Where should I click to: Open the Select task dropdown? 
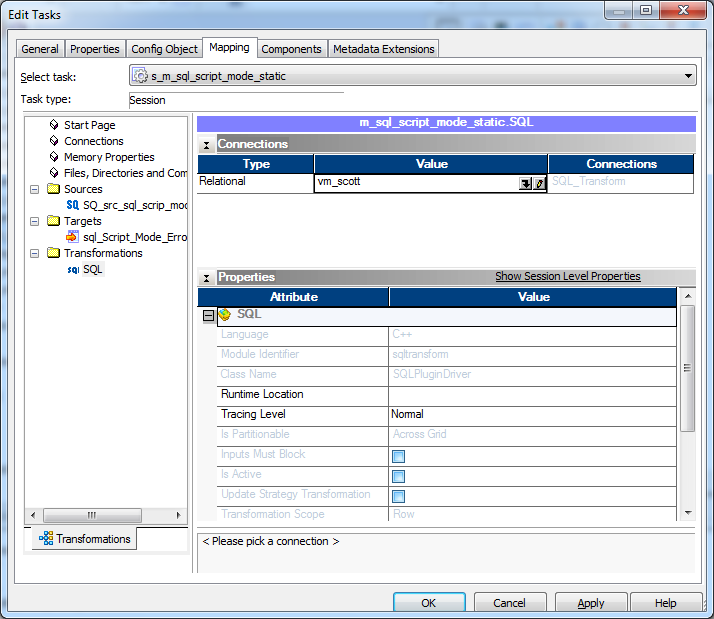point(688,76)
